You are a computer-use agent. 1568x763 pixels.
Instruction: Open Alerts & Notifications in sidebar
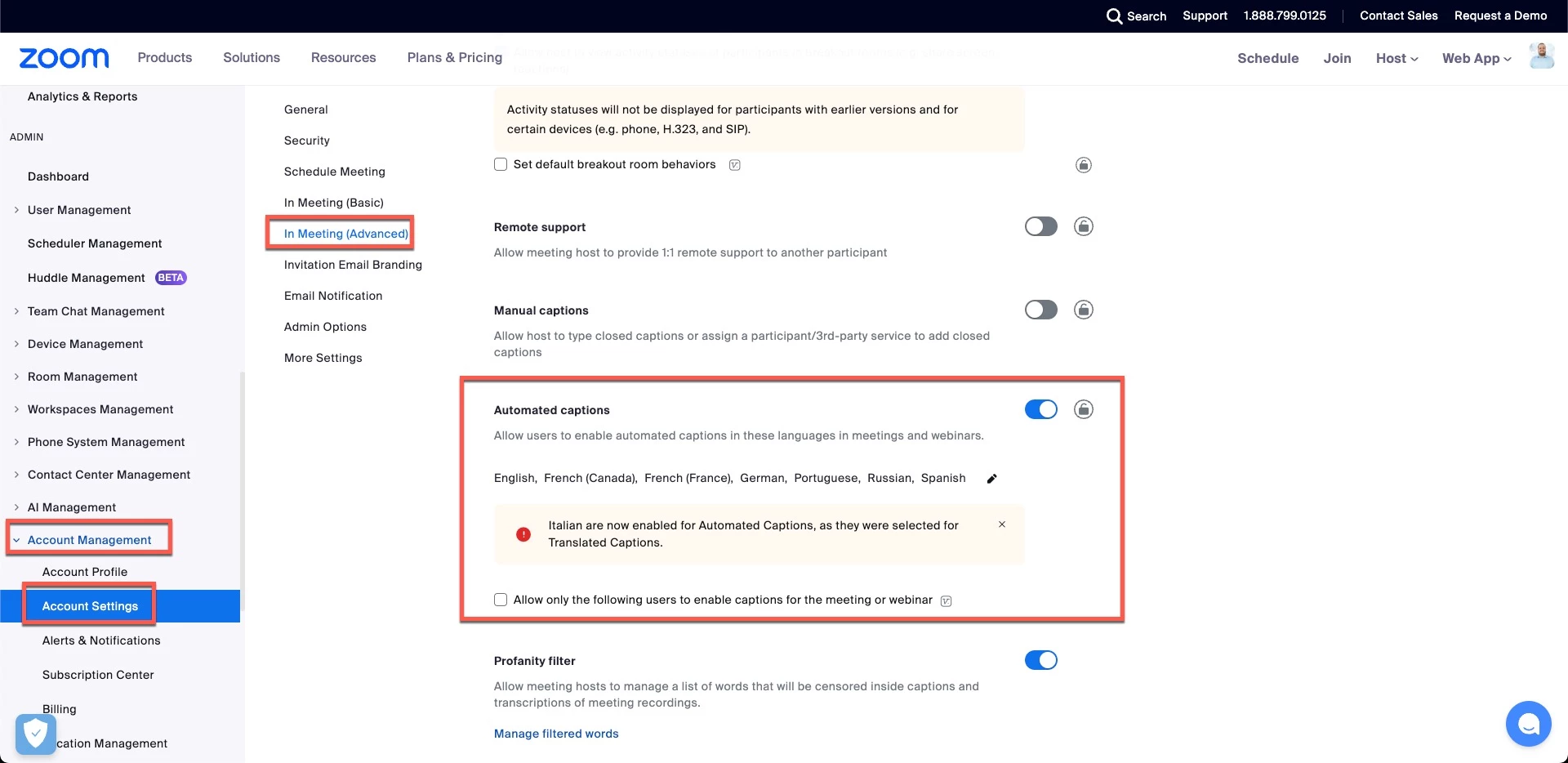101,640
